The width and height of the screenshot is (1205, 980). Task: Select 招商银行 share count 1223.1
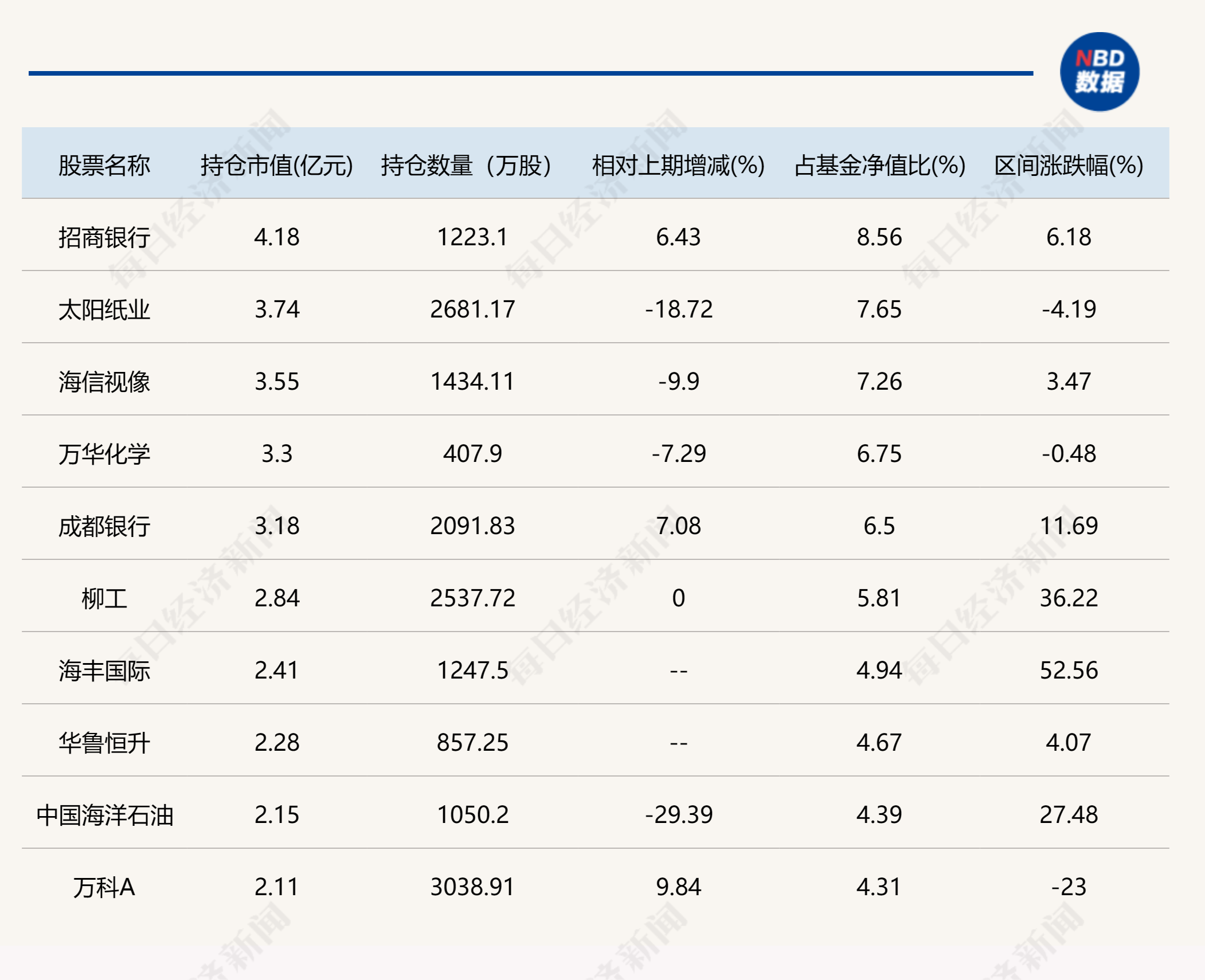(472, 237)
